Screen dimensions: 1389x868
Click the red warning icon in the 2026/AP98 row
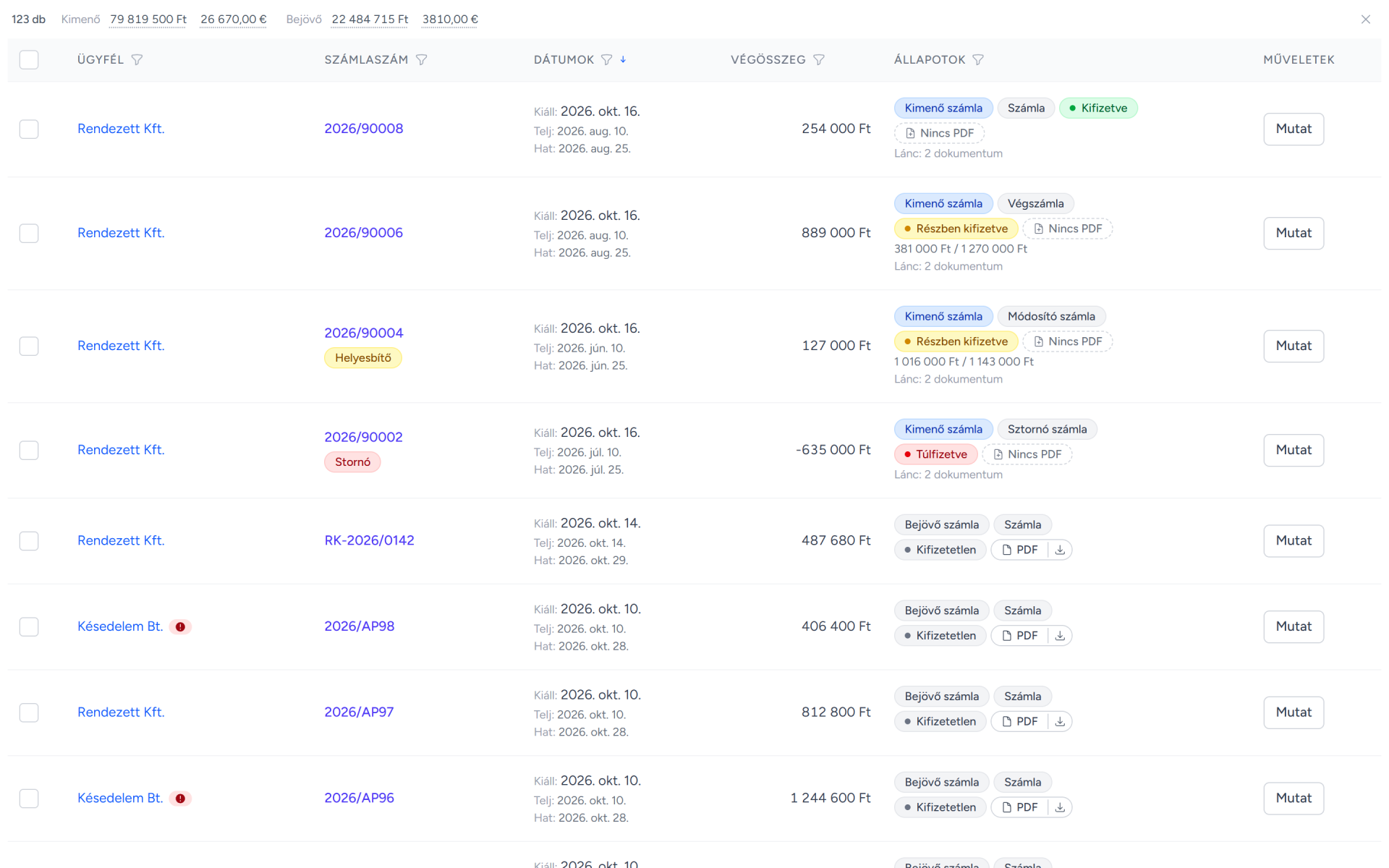(180, 627)
